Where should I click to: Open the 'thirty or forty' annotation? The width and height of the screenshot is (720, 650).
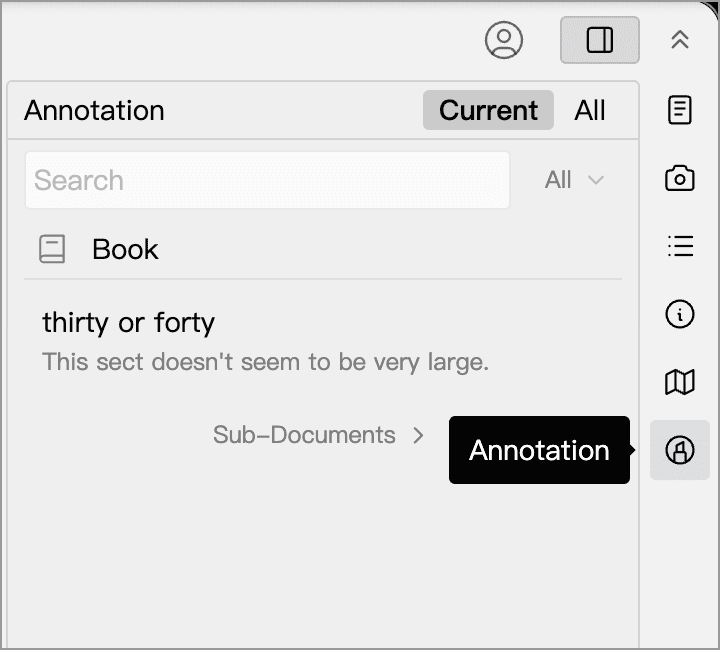[128, 322]
